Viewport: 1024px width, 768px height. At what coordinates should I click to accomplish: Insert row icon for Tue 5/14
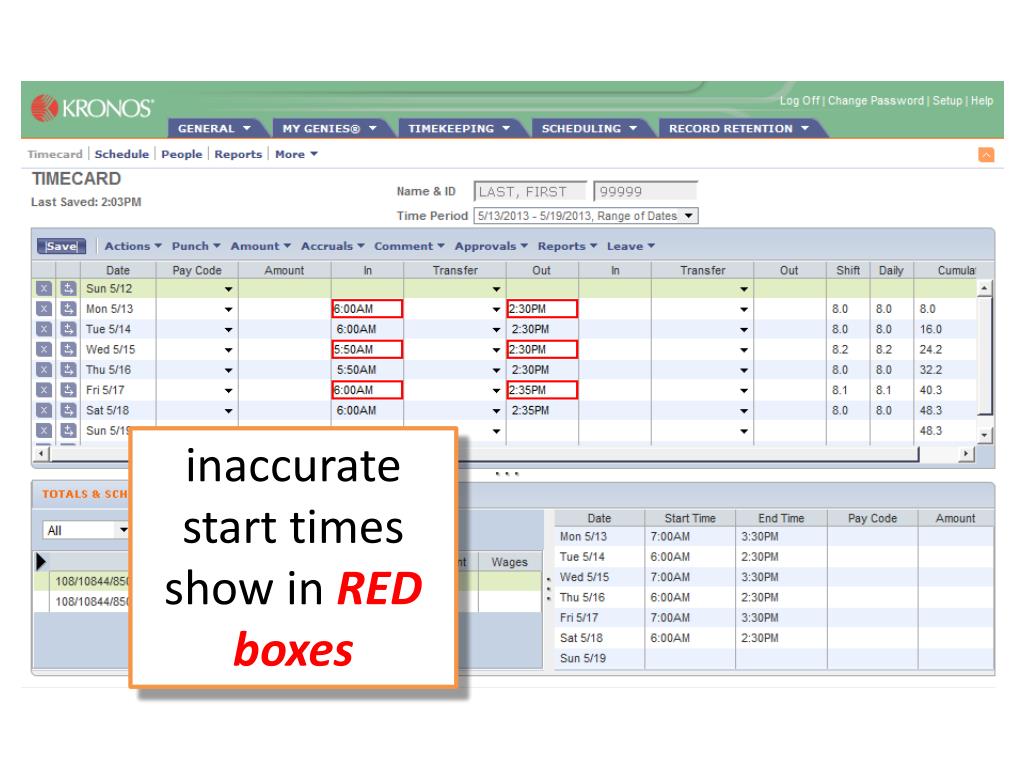coord(68,329)
